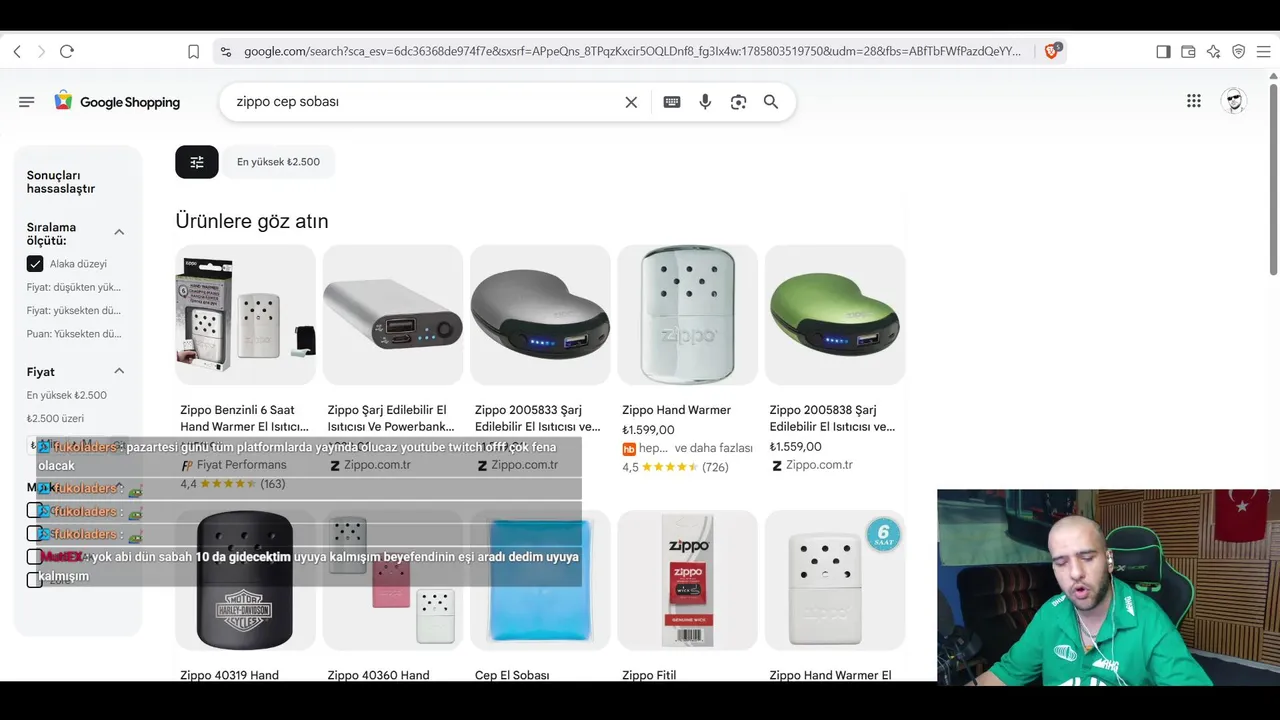This screenshot has width=1280, height=720.
Task: Bookmark this page in the browser
Action: pos(194,51)
